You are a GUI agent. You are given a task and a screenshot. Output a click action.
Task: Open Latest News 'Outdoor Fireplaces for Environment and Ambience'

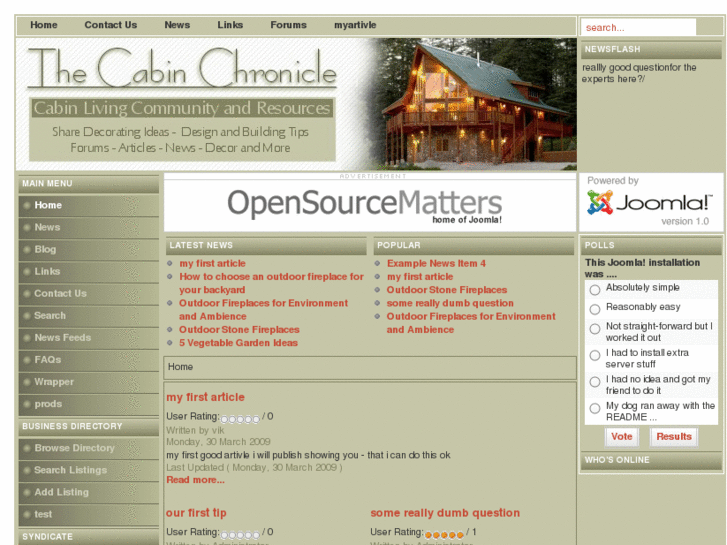pos(263,309)
